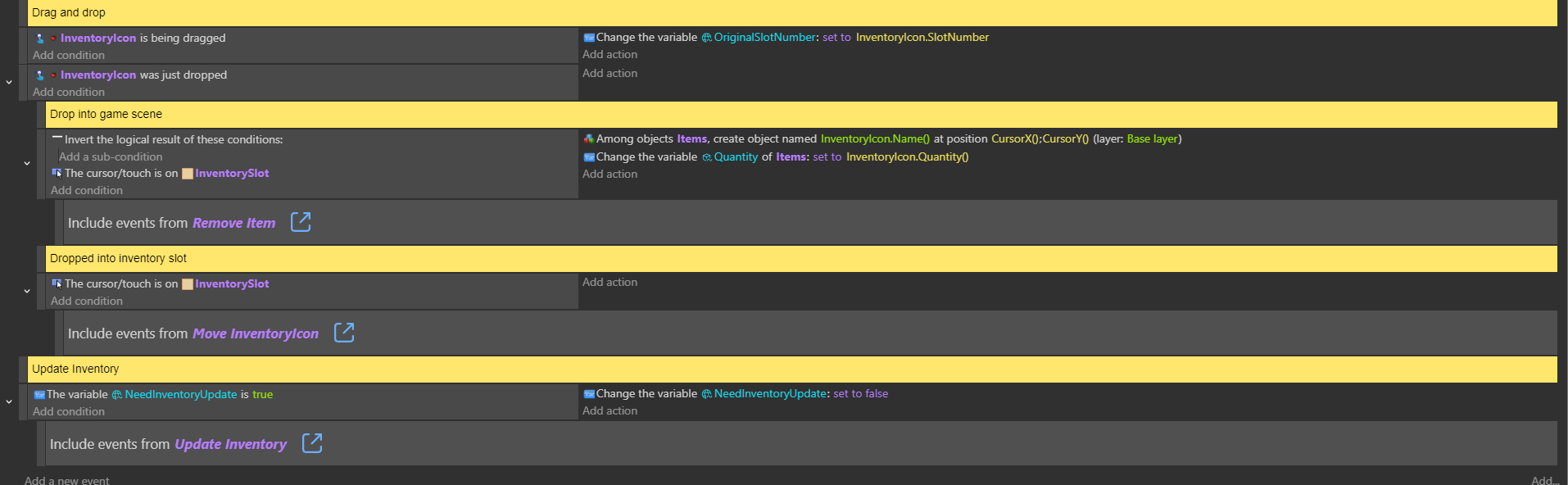1568x485 pixels.
Task: Click 'Add a sub-condition' under the invert condition
Action: [x=111, y=156]
